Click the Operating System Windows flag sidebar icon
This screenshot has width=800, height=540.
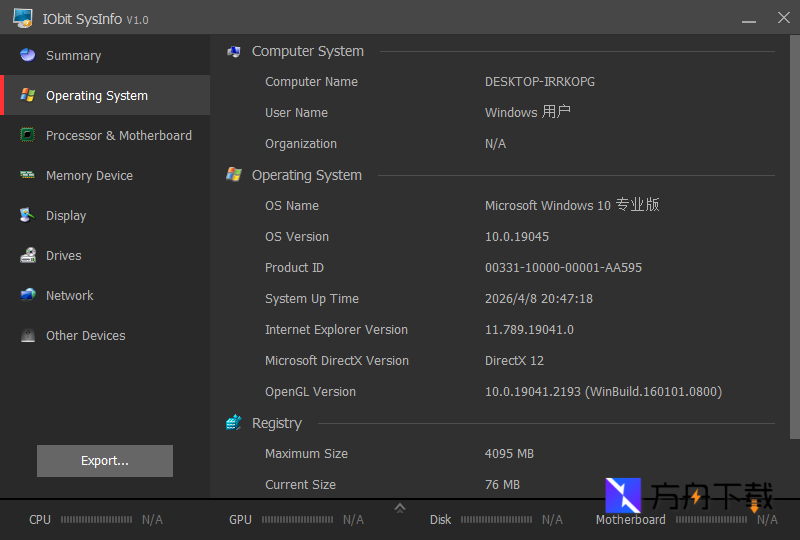pos(28,95)
